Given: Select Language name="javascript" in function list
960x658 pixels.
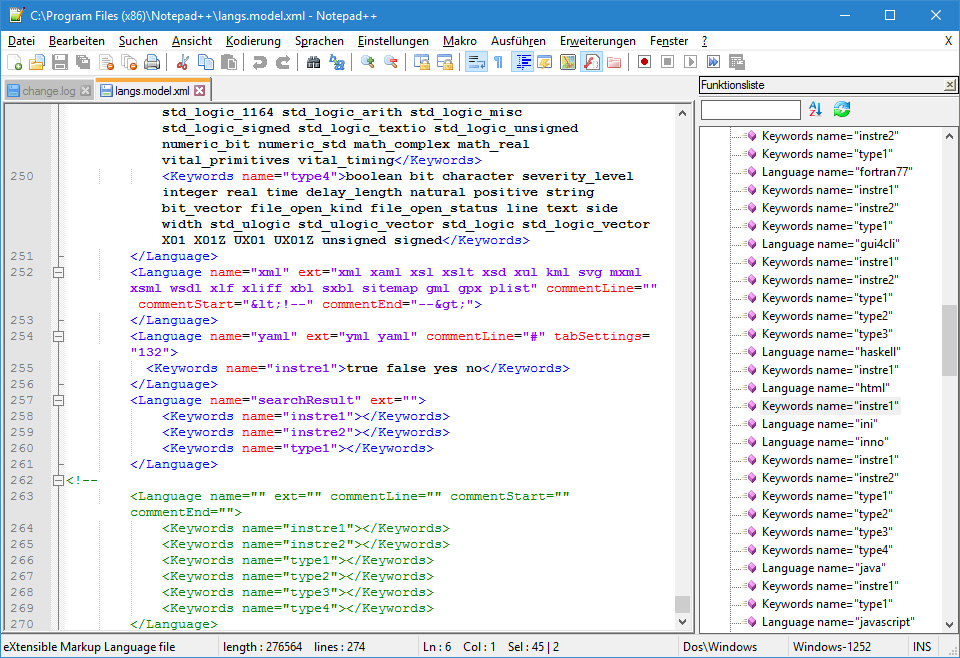Looking at the screenshot, I should [x=838, y=622].
